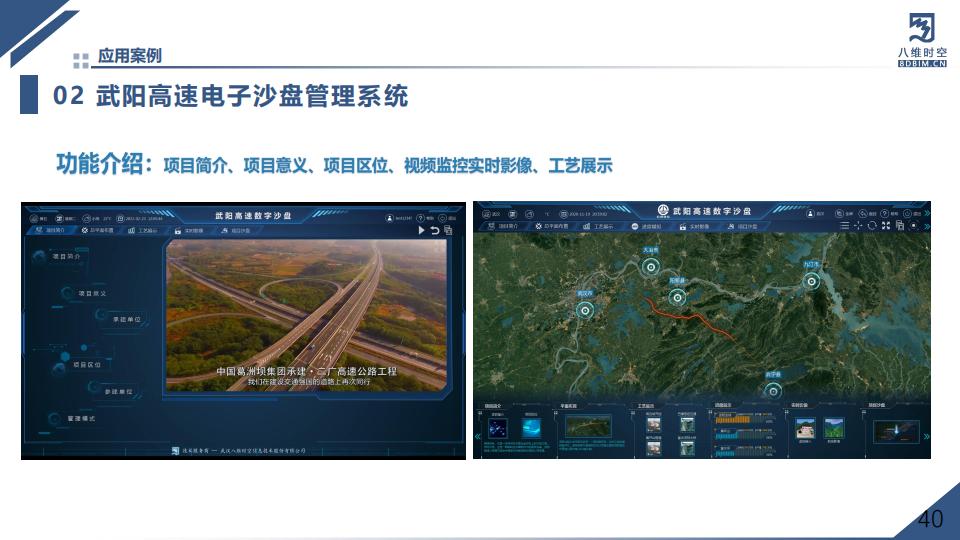Expand bottom panel with right double-chevron arrow
Screen dimensions: 960x540
925,436
